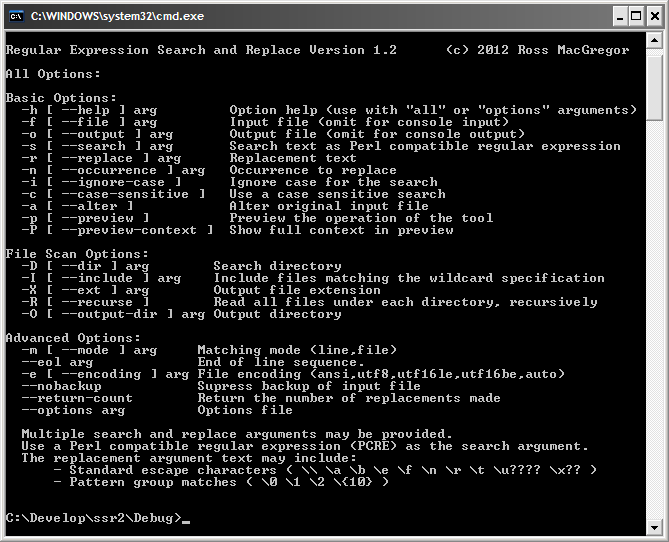
Task: Click the cmd.exe system menu icon
Action: (x=17, y=17)
